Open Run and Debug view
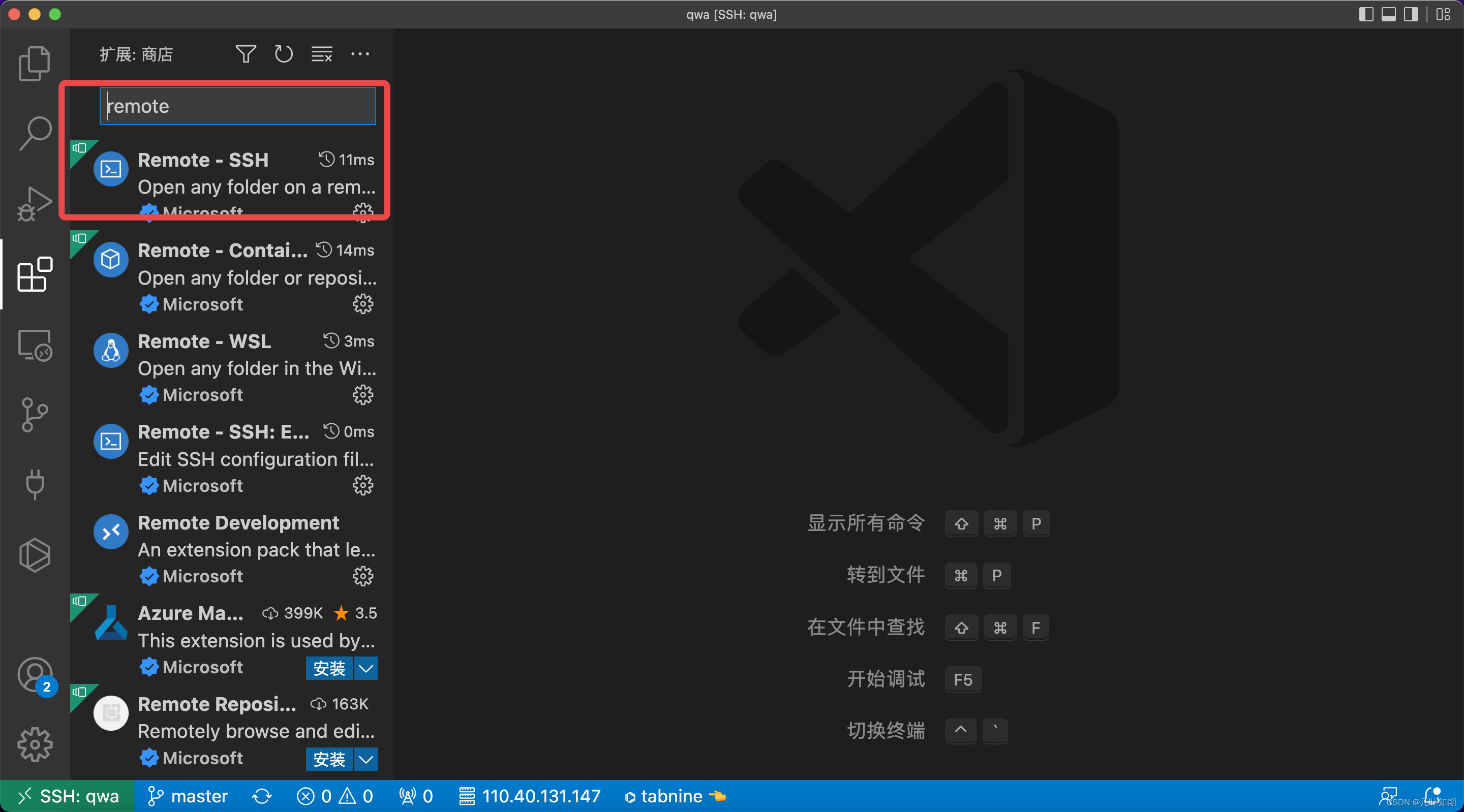The image size is (1464, 812). tap(35, 203)
